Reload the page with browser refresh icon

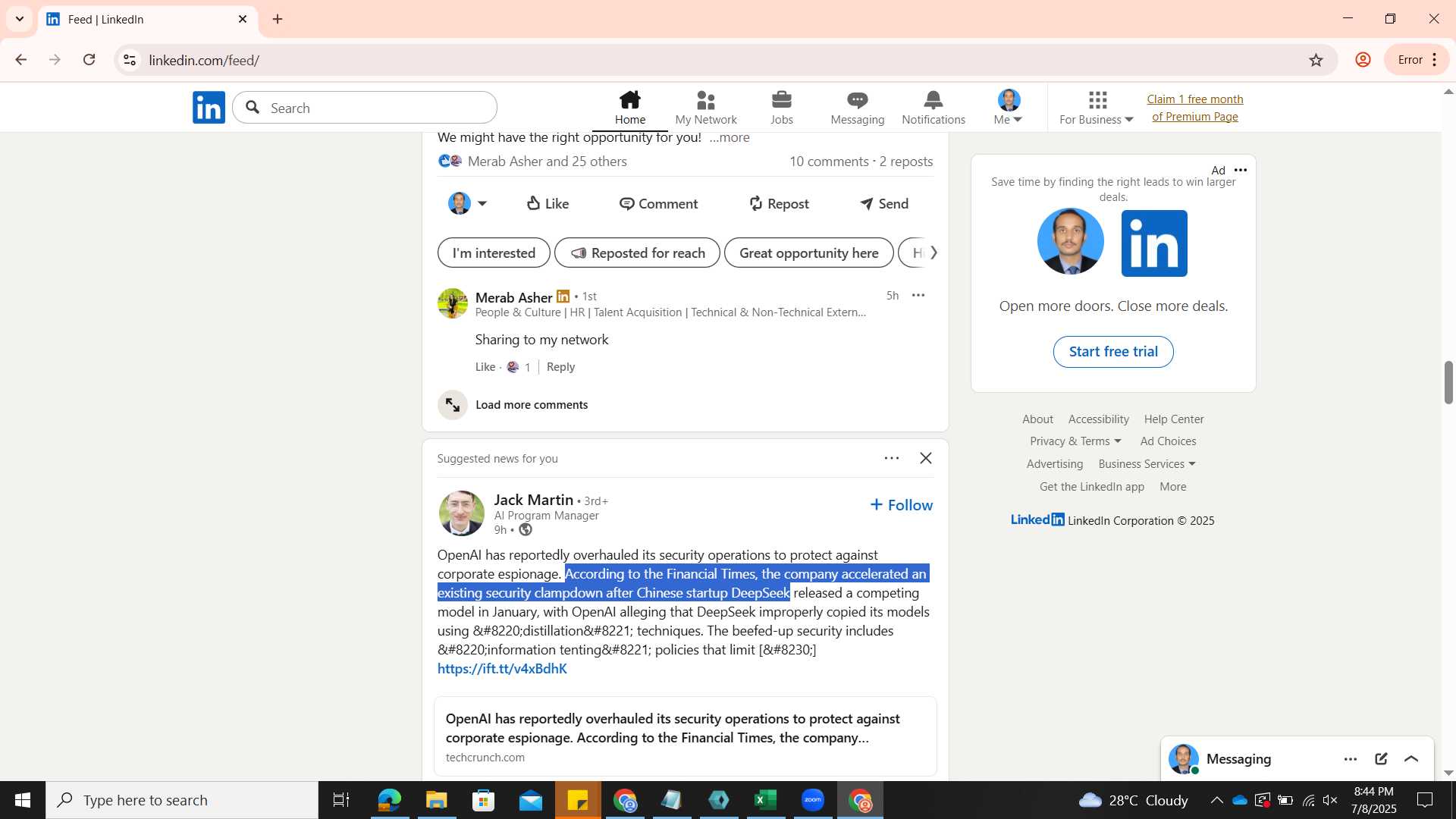[x=89, y=60]
